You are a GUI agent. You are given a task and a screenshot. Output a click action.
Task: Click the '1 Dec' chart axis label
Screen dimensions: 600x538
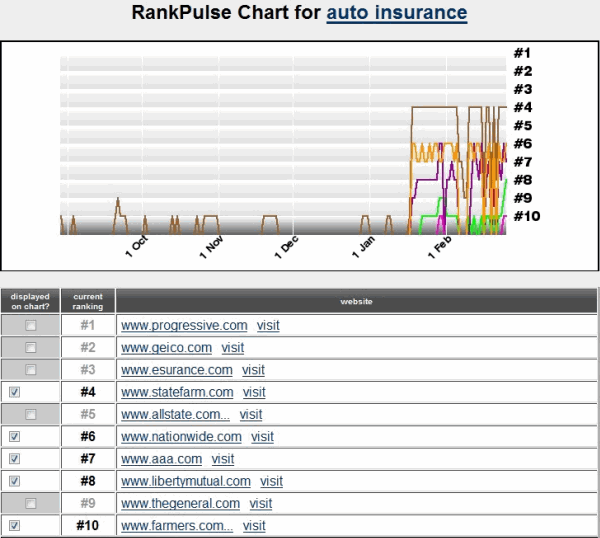click(x=286, y=247)
